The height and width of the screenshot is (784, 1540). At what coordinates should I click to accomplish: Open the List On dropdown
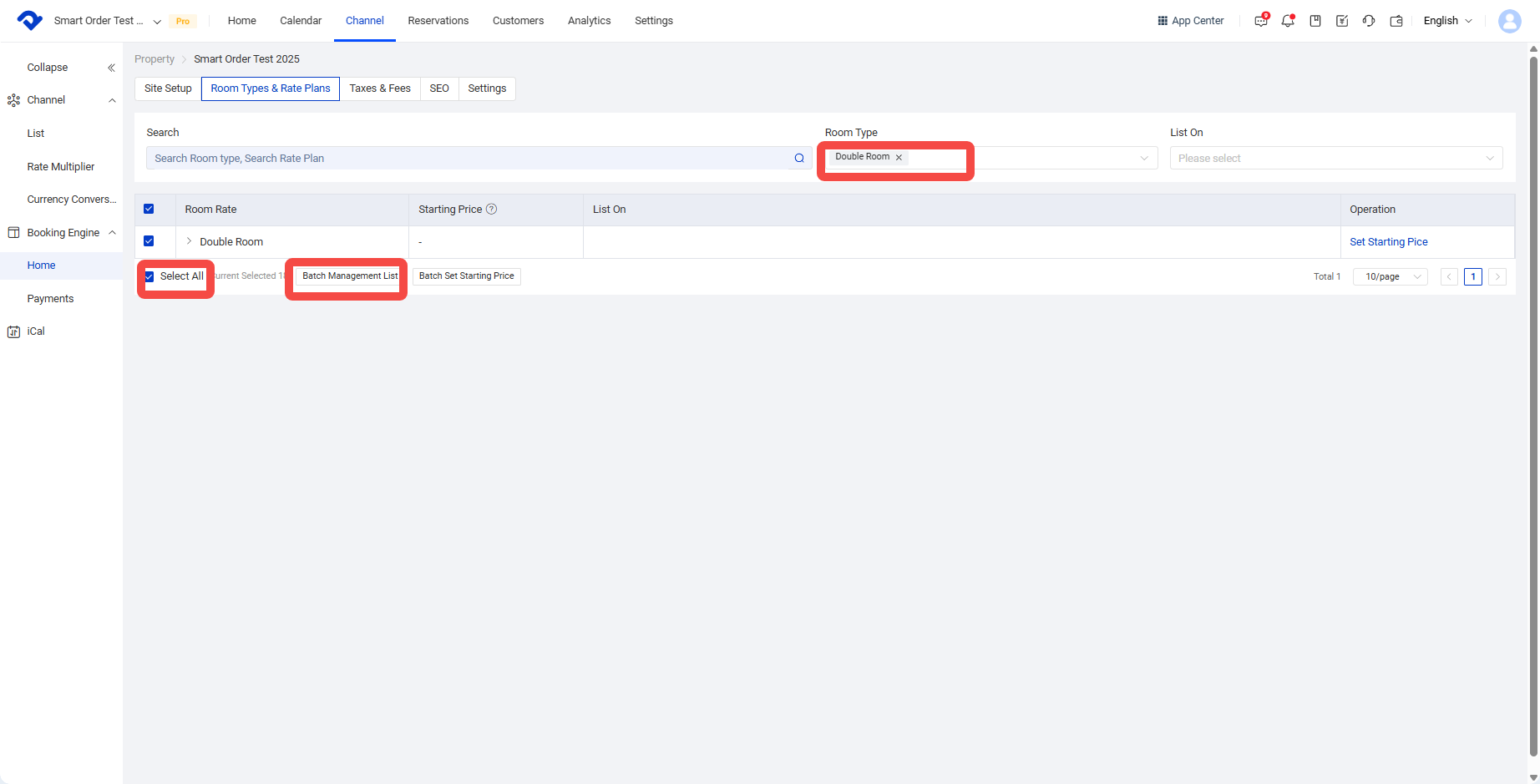(x=1336, y=158)
